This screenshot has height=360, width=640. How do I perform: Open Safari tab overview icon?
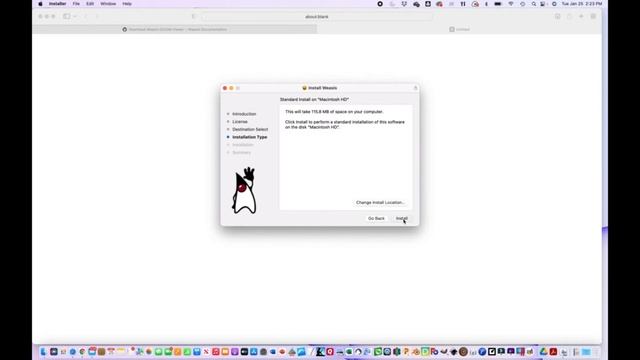tap(593, 16)
